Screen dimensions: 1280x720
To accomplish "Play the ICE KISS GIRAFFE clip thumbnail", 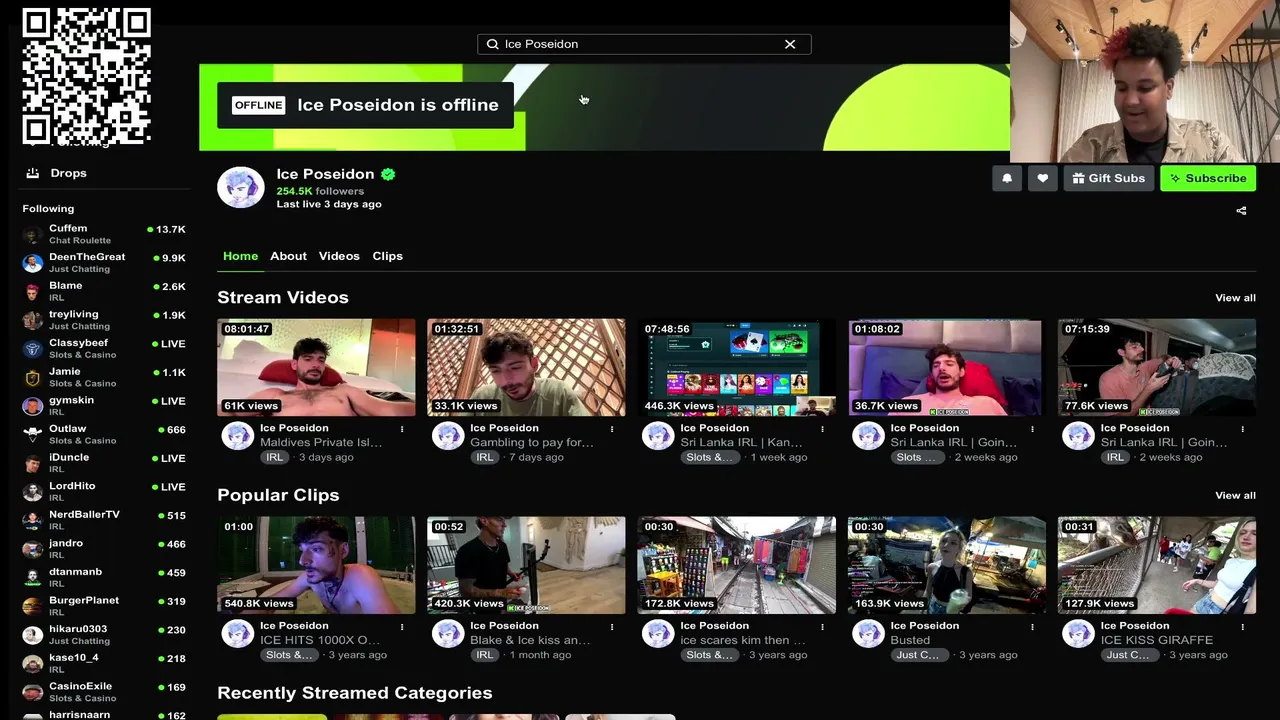I will [1156, 565].
